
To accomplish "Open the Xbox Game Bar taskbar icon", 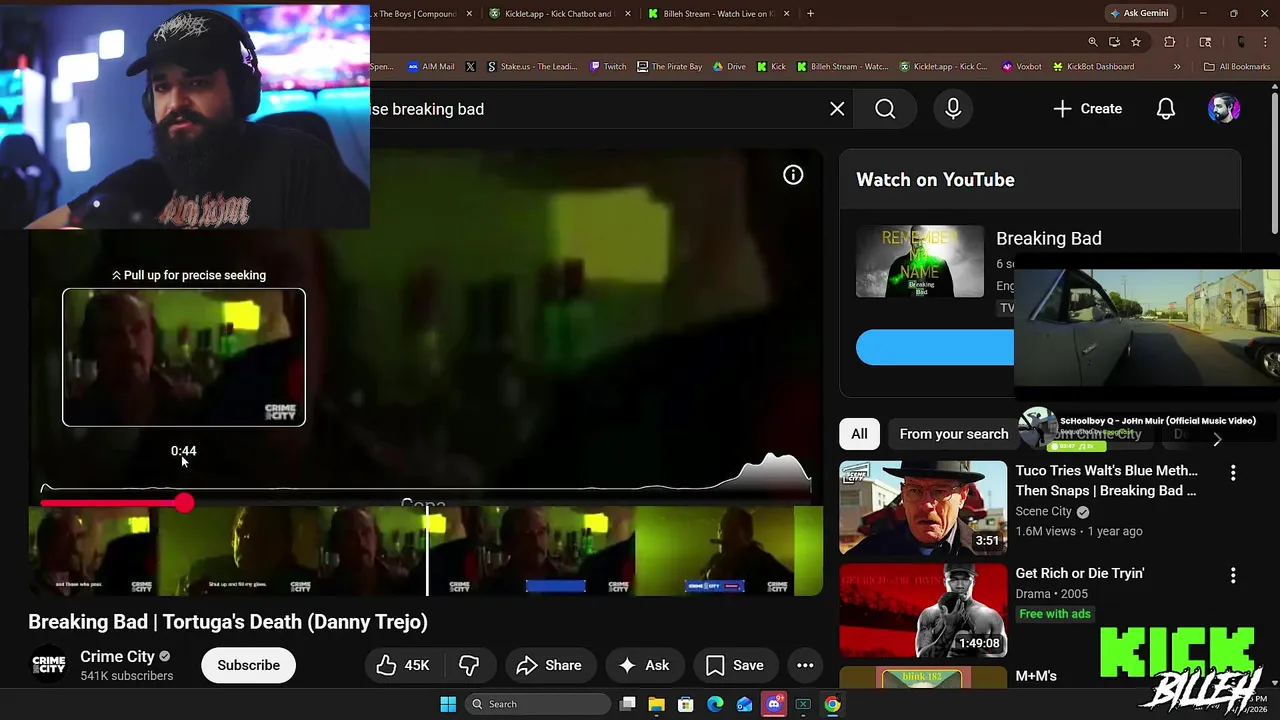I will pos(803,704).
